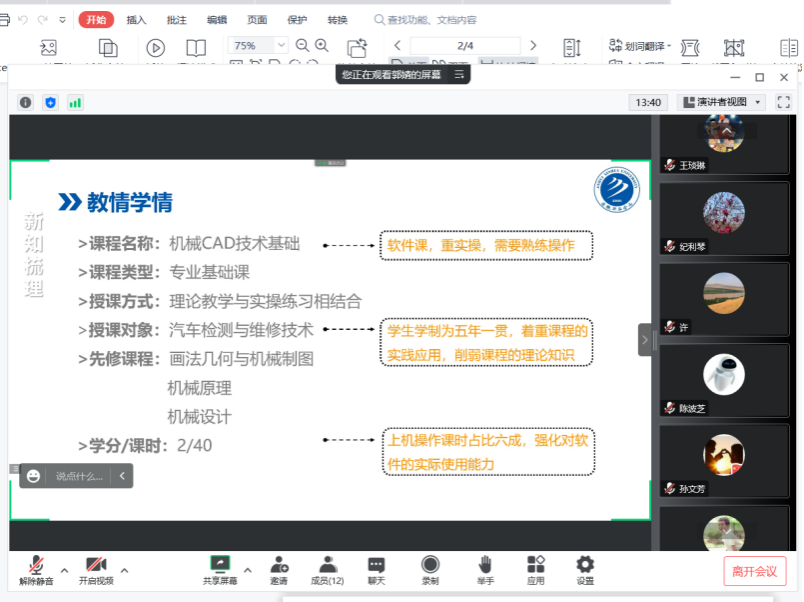
Task: Switch to the 页面 ribbon tab
Action: click(x=257, y=20)
